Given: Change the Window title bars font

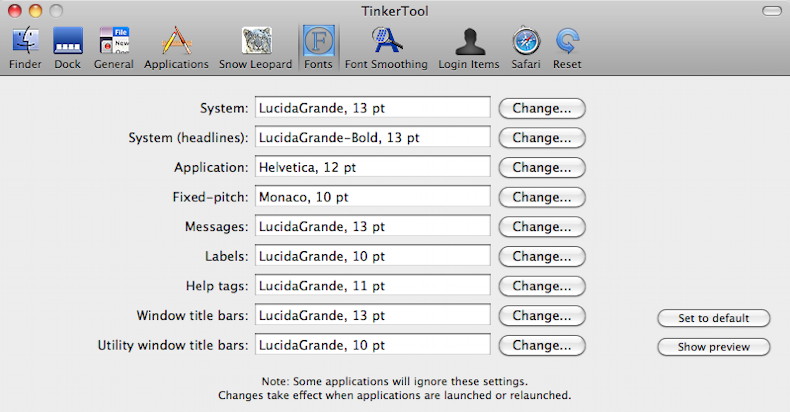Looking at the screenshot, I should 542,316.
